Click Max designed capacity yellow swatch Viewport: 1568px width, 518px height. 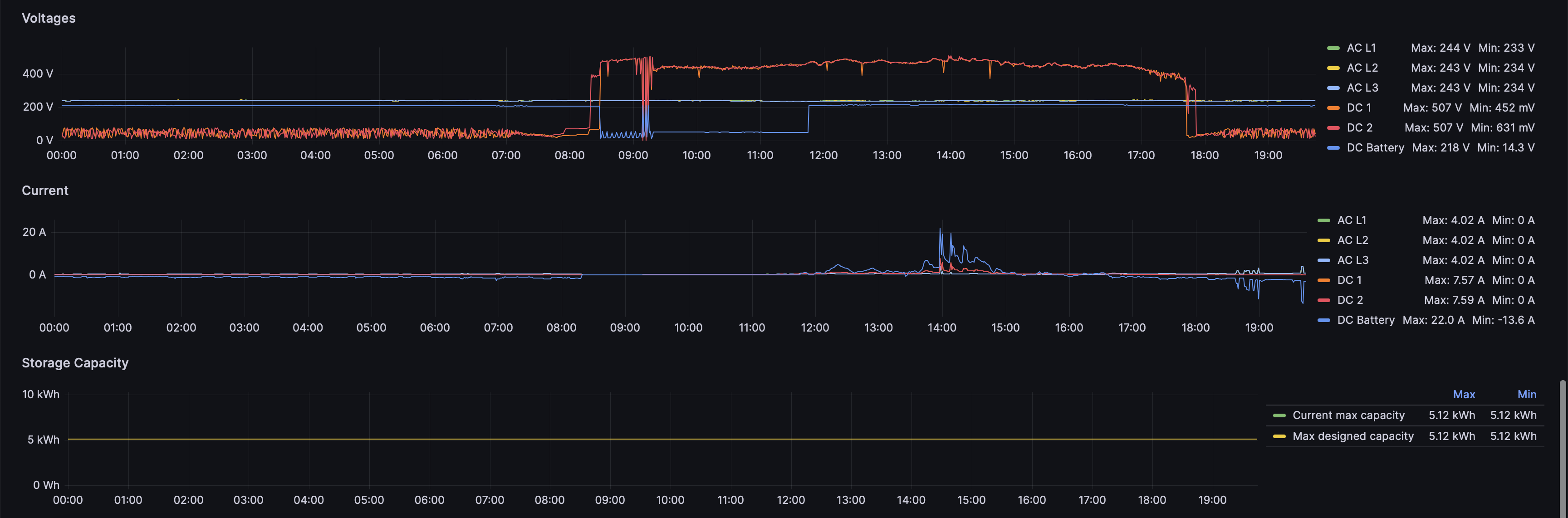pyautogui.click(x=1279, y=436)
